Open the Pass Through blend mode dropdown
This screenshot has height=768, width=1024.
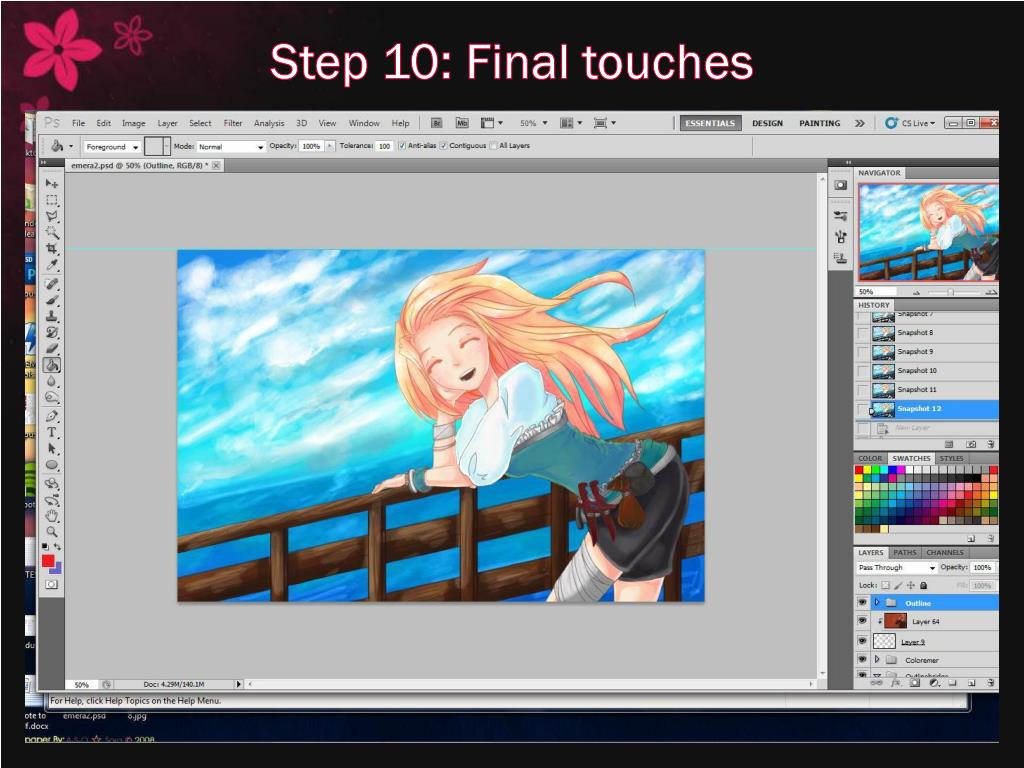coord(897,568)
